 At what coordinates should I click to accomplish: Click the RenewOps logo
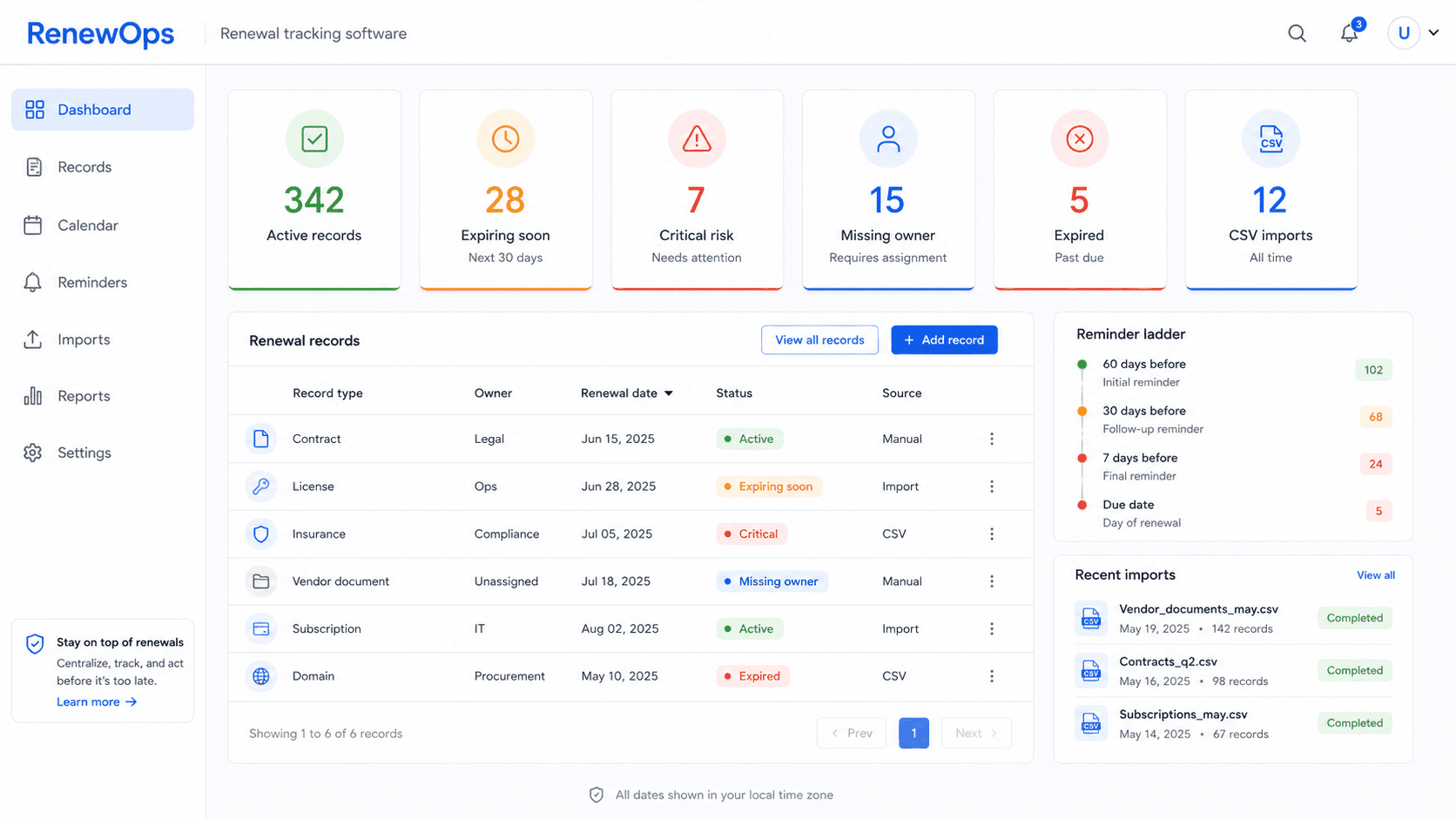coord(100,33)
